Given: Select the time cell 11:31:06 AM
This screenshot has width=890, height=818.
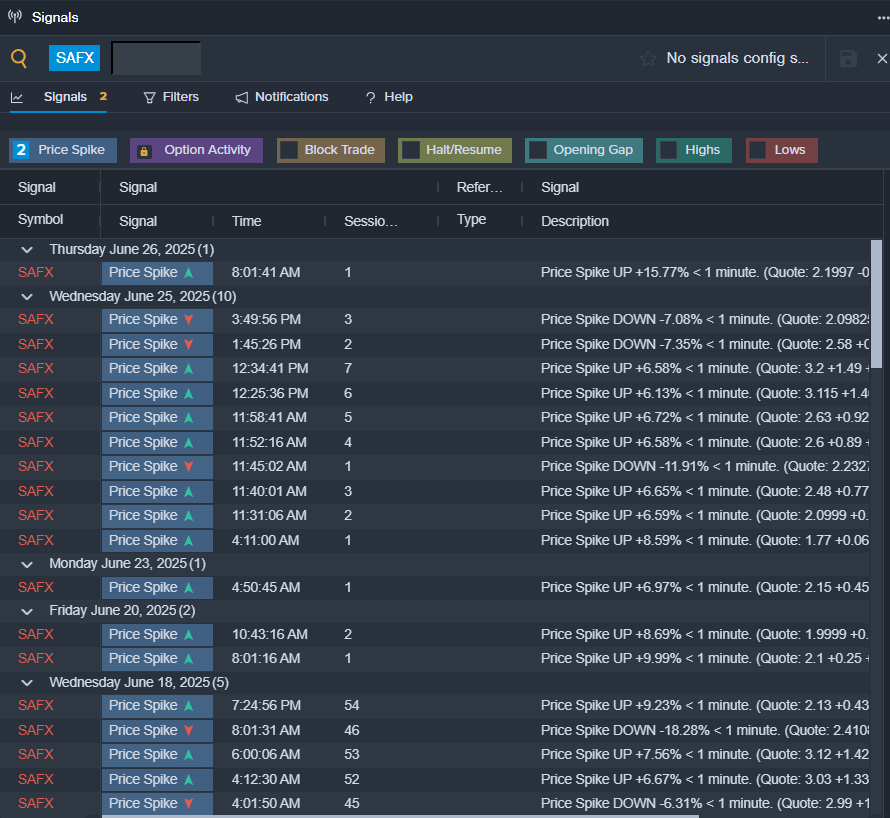Looking at the screenshot, I should (269, 515).
